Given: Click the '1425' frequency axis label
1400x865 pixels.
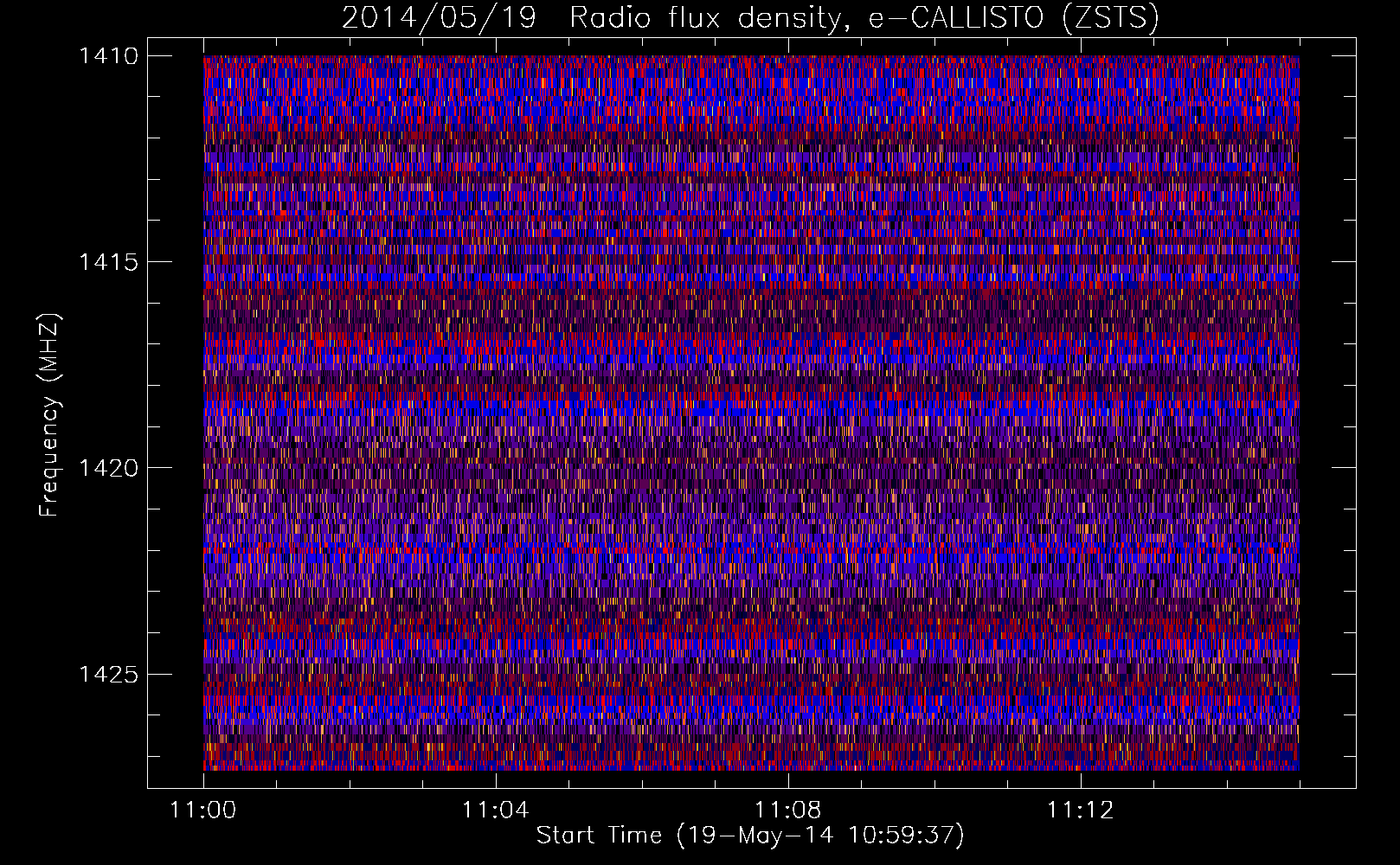Looking at the screenshot, I should pyautogui.click(x=109, y=674).
